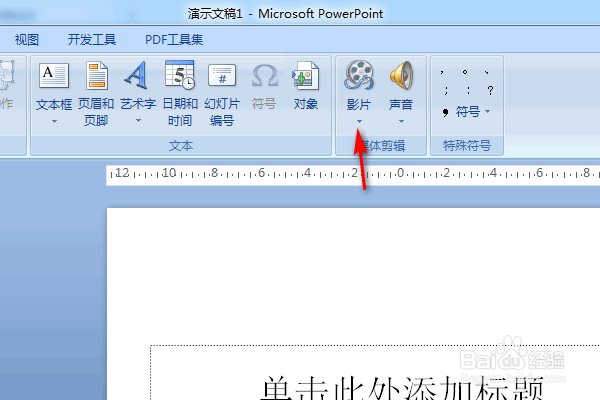Open the 影片 dropdown arrow
This screenshot has width=600, height=400.
click(359, 121)
